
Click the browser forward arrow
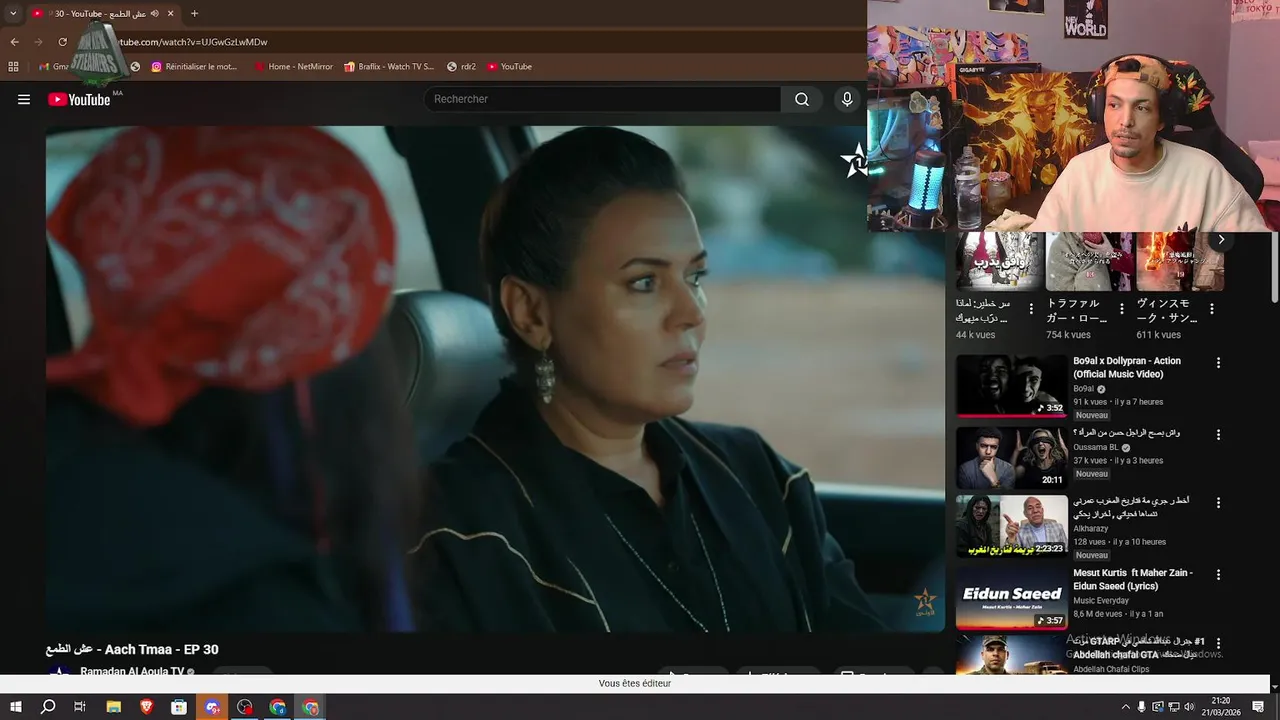pos(38,42)
